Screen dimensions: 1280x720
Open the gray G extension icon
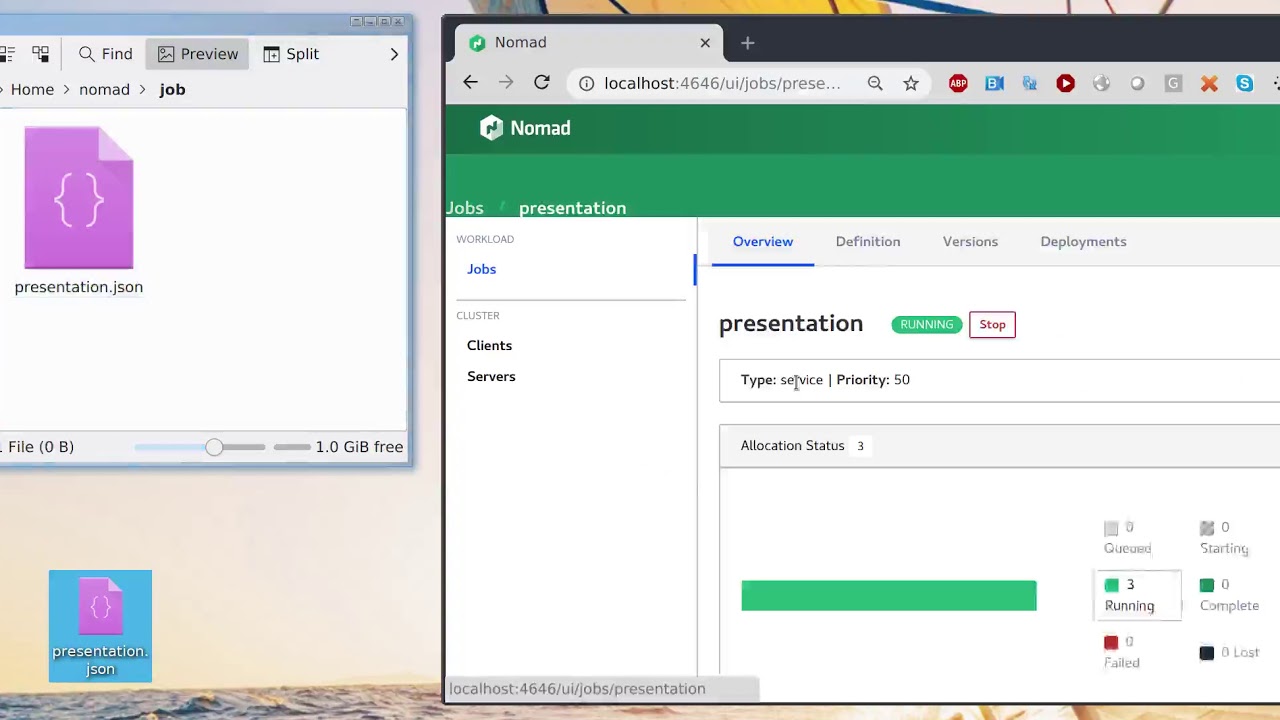point(1173,84)
